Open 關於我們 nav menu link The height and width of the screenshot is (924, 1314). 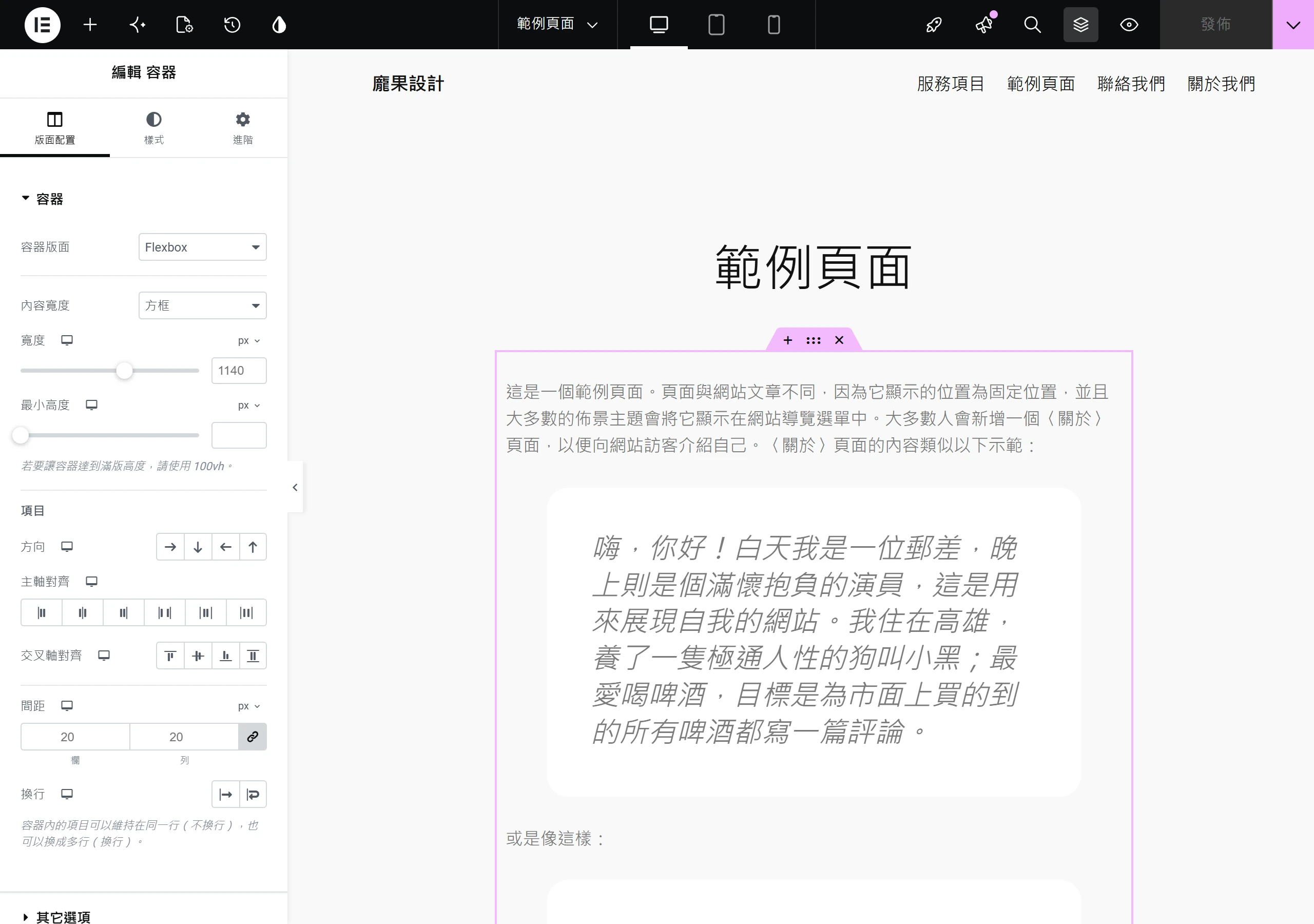click(x=1221, y=84)
